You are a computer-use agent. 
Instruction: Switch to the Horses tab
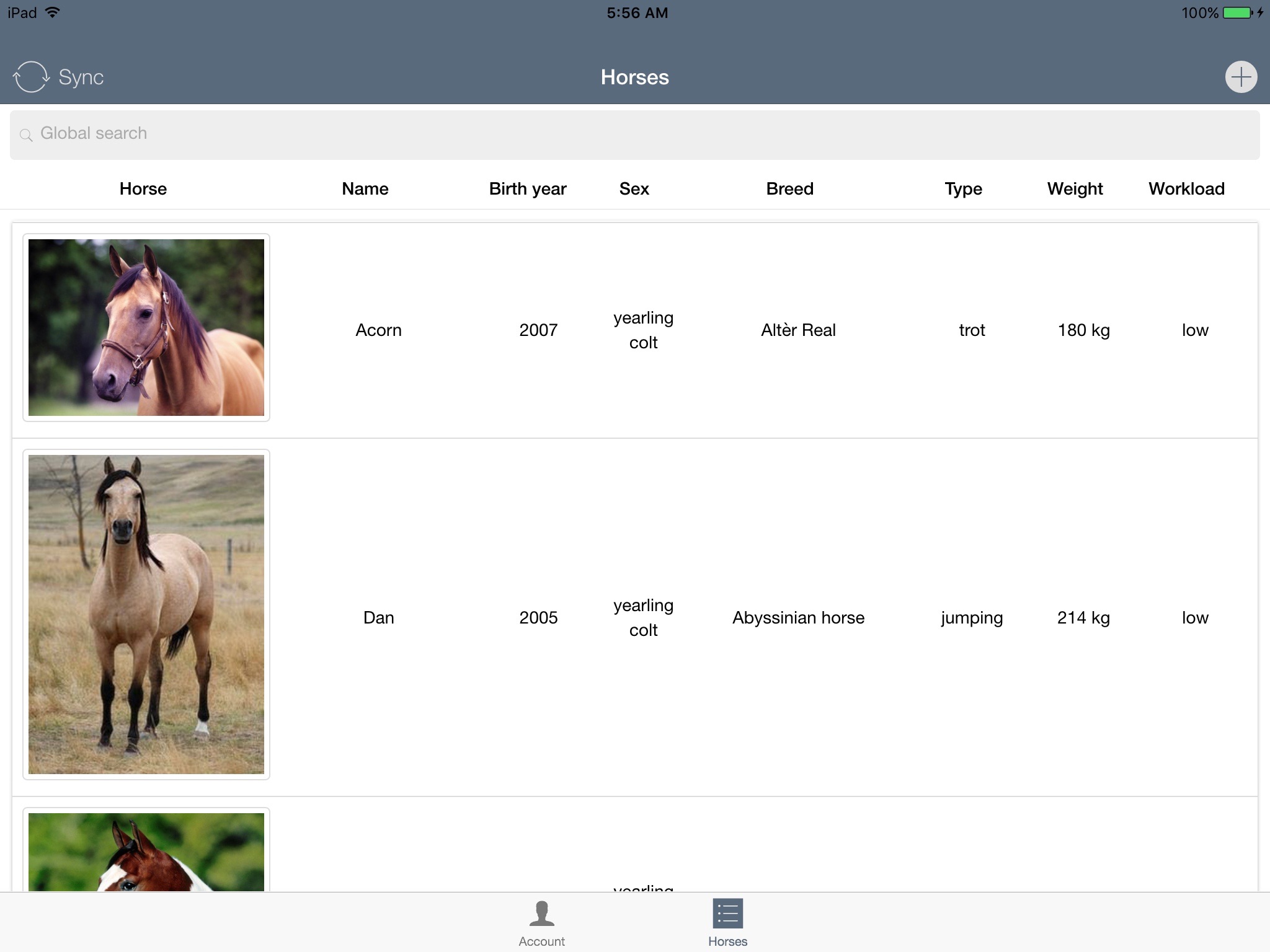(x=726, y=922)
